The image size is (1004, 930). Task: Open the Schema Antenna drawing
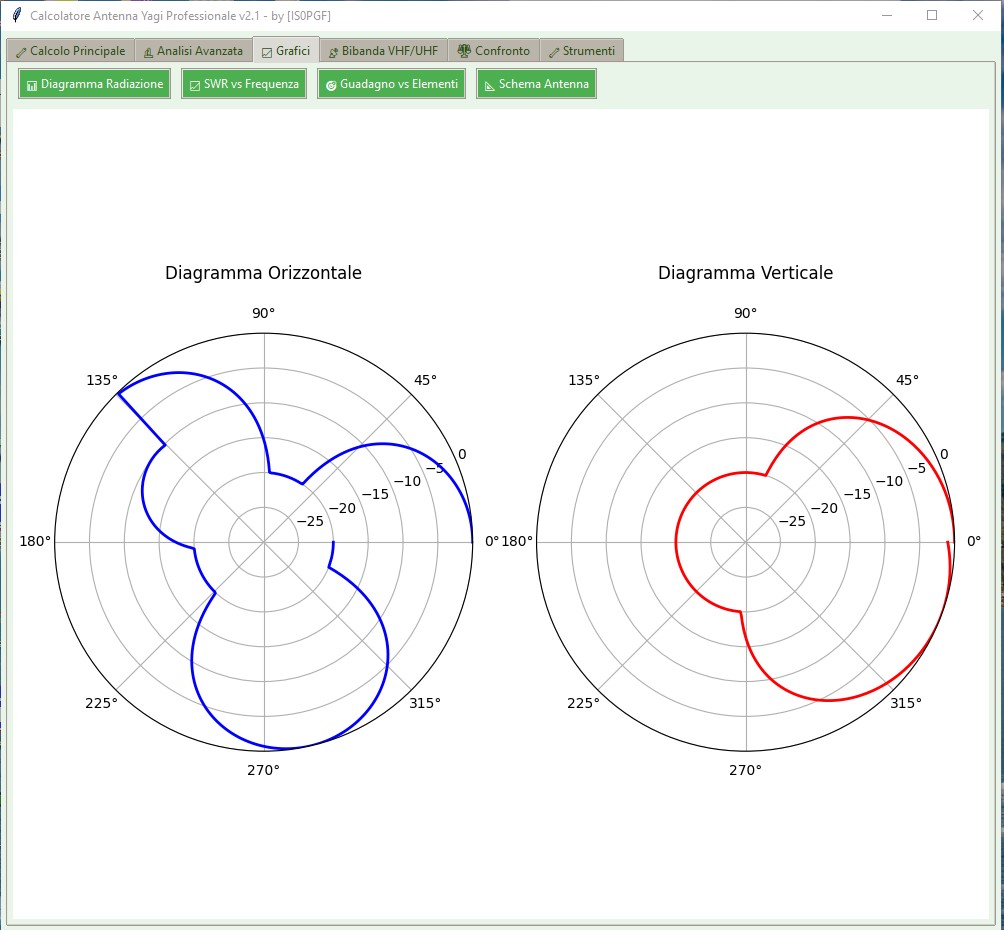point(536,84)
